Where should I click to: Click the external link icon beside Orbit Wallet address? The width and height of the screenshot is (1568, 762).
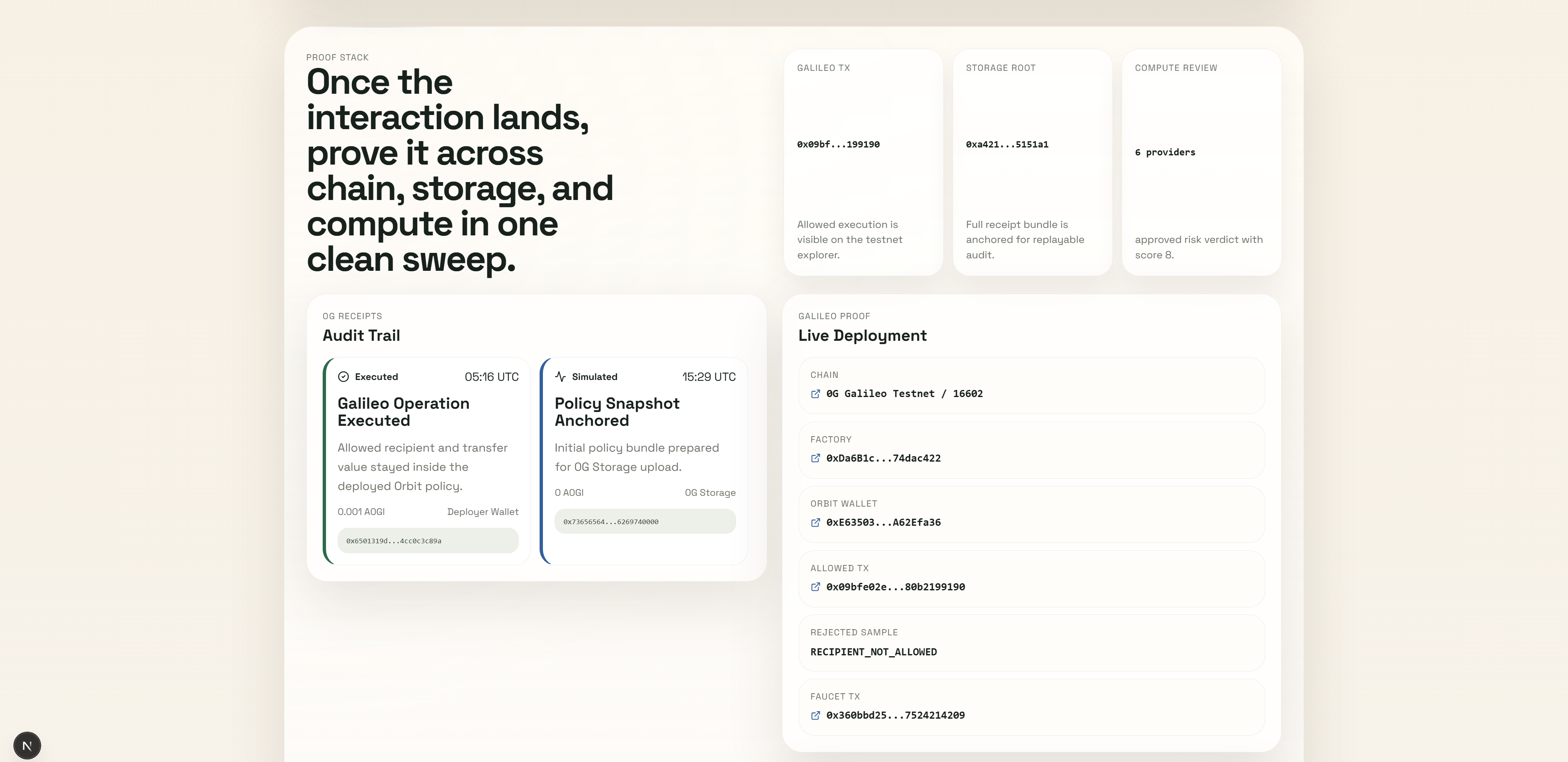click(x=816, y=522)
